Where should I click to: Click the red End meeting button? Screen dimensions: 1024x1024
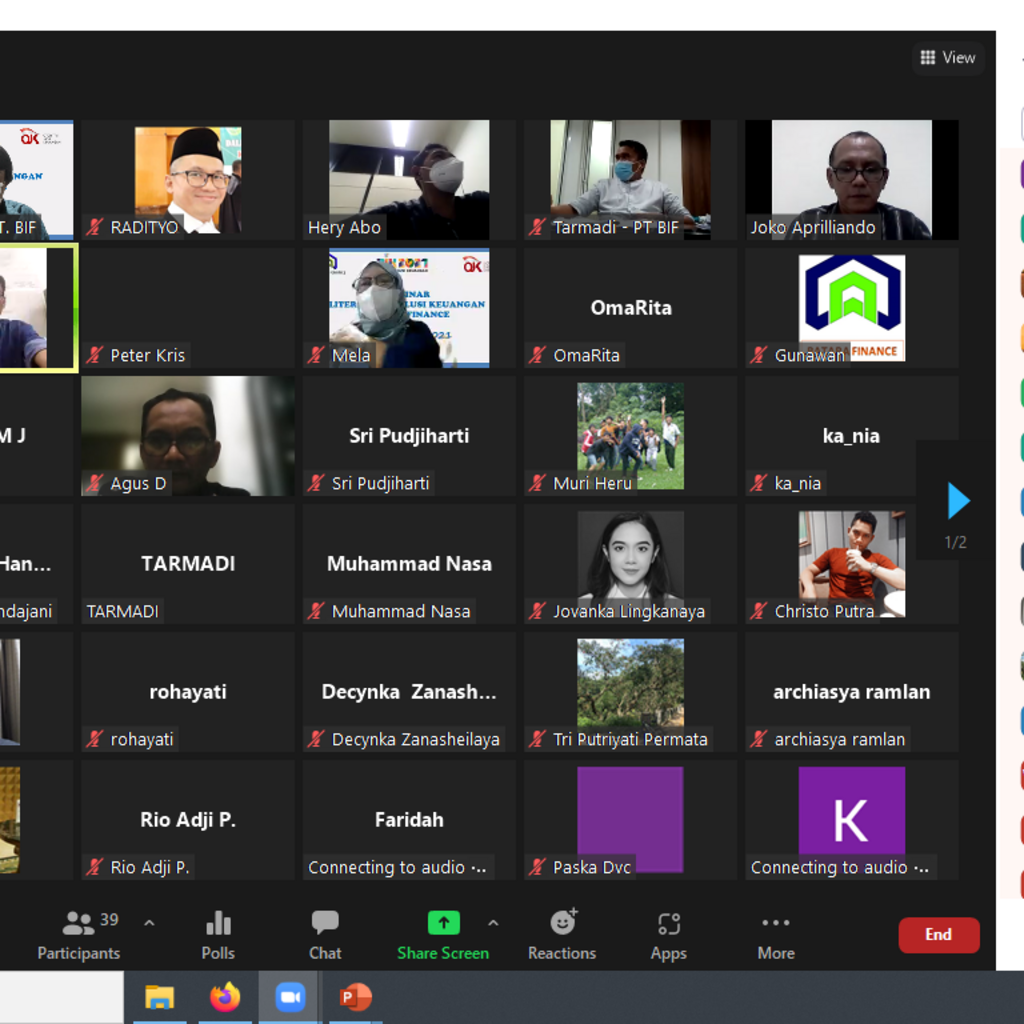coord(938,935)
